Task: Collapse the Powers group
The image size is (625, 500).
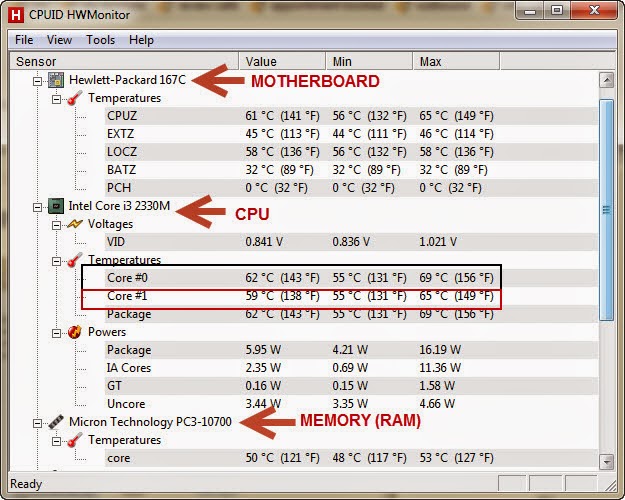Action: click(56, 333)
